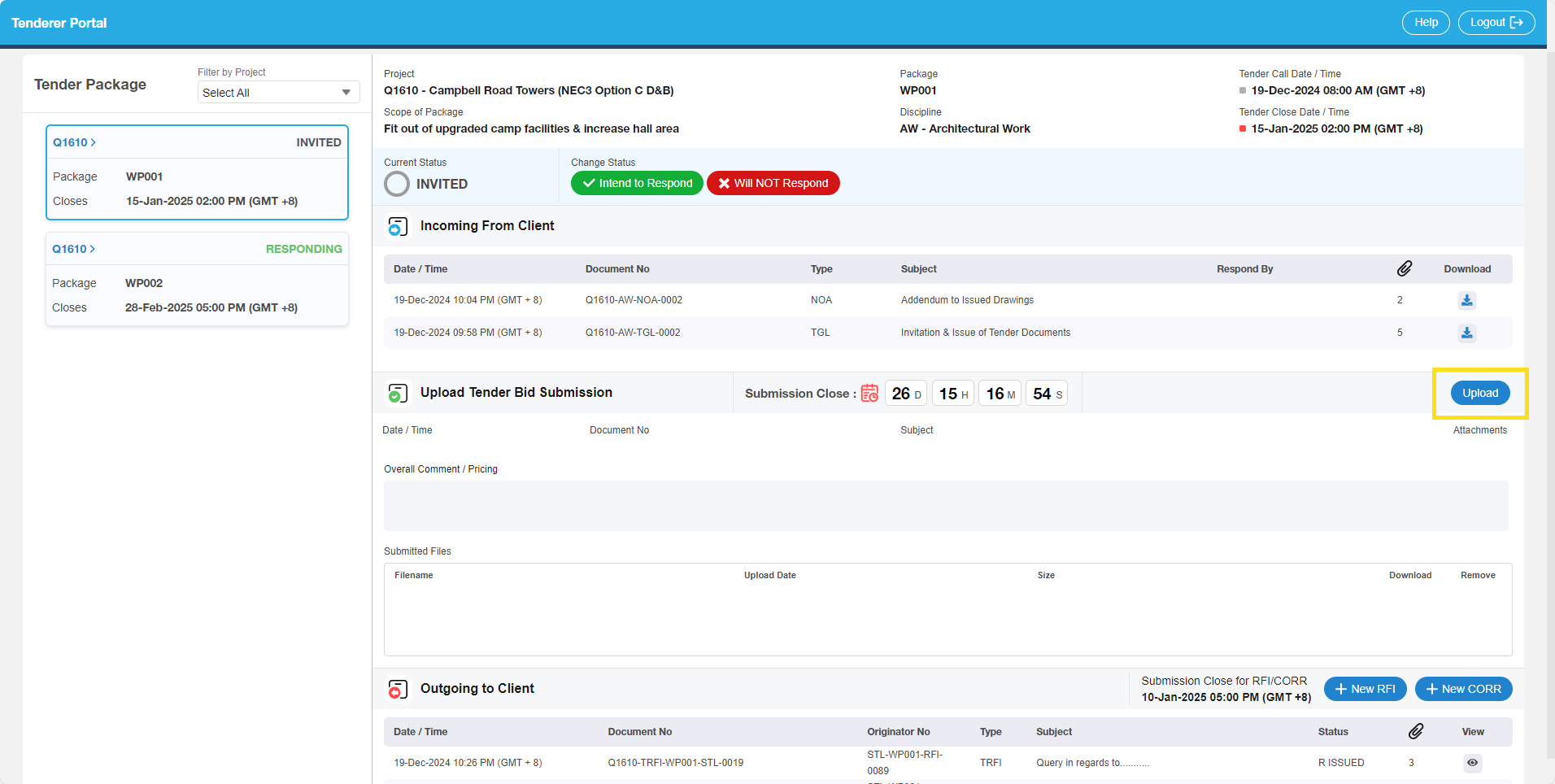Viewport: 1555px width, 784px height.
Task: Open Help
Action: coord(1426,23)
